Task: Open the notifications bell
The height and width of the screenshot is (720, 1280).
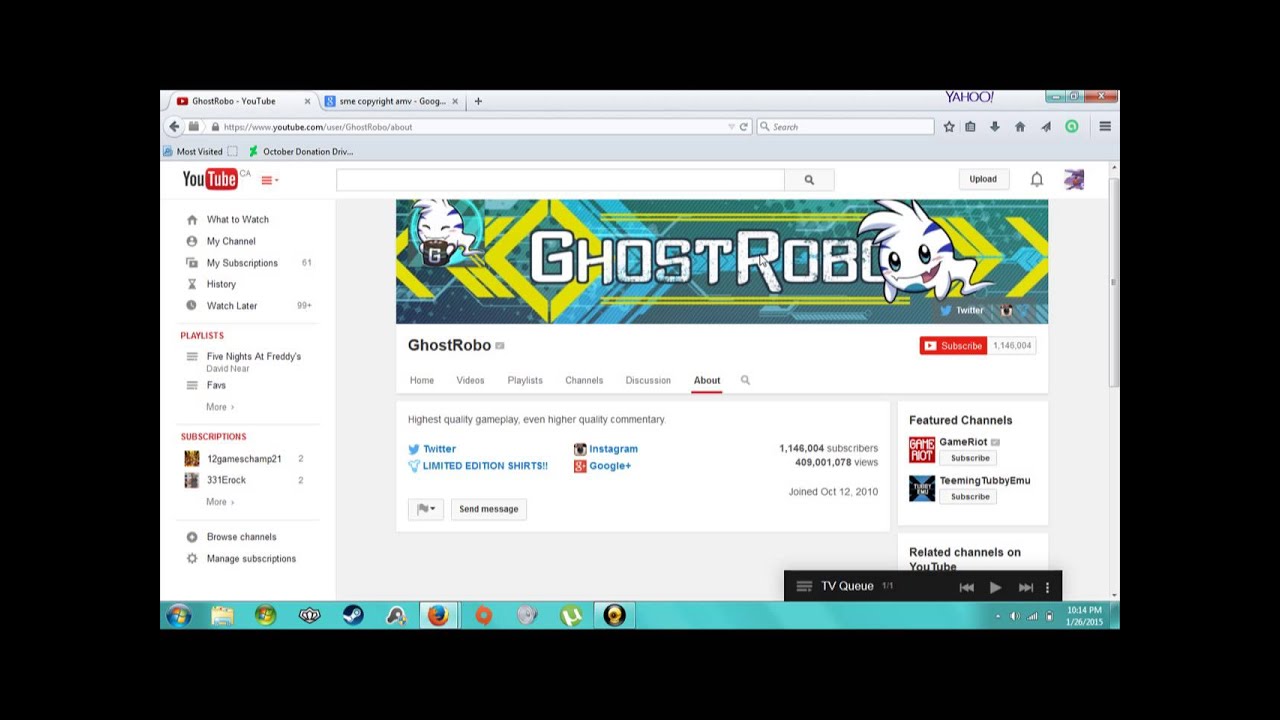Action: click(x=1037, y=179)
